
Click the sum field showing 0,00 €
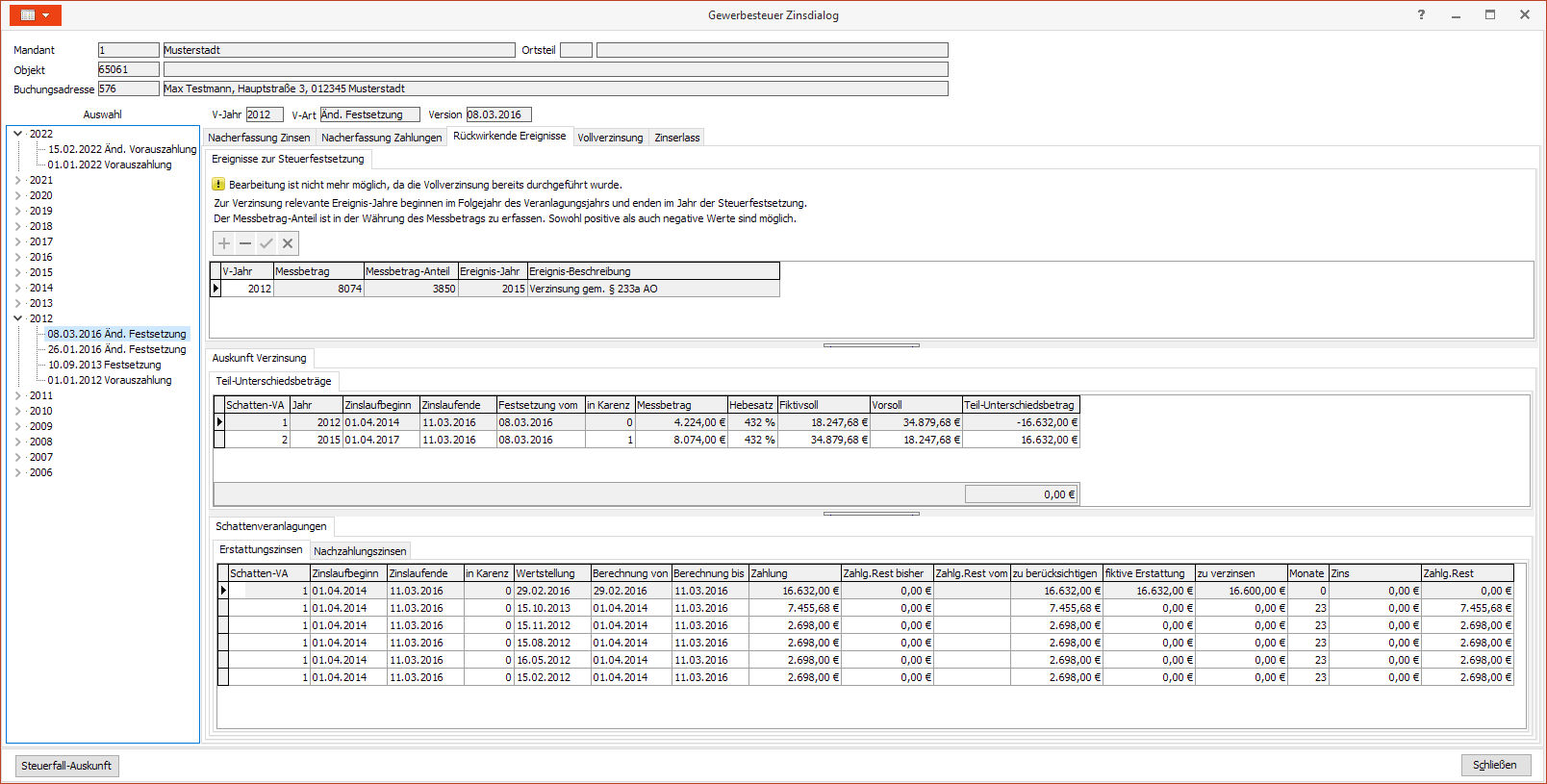click(1021, 494)
